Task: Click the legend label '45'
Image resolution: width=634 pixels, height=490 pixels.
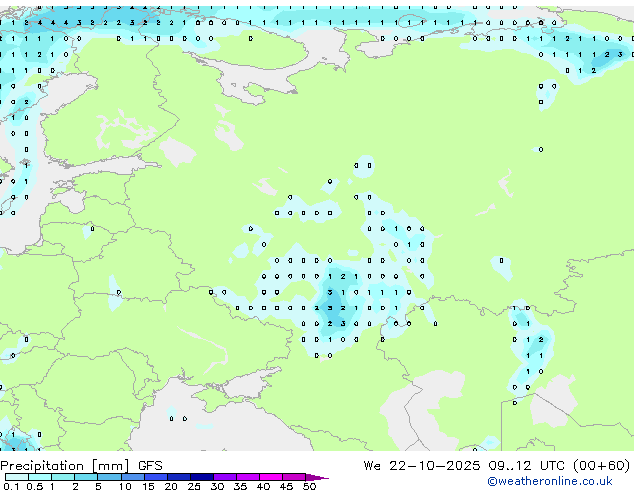Action: [286, 486]
